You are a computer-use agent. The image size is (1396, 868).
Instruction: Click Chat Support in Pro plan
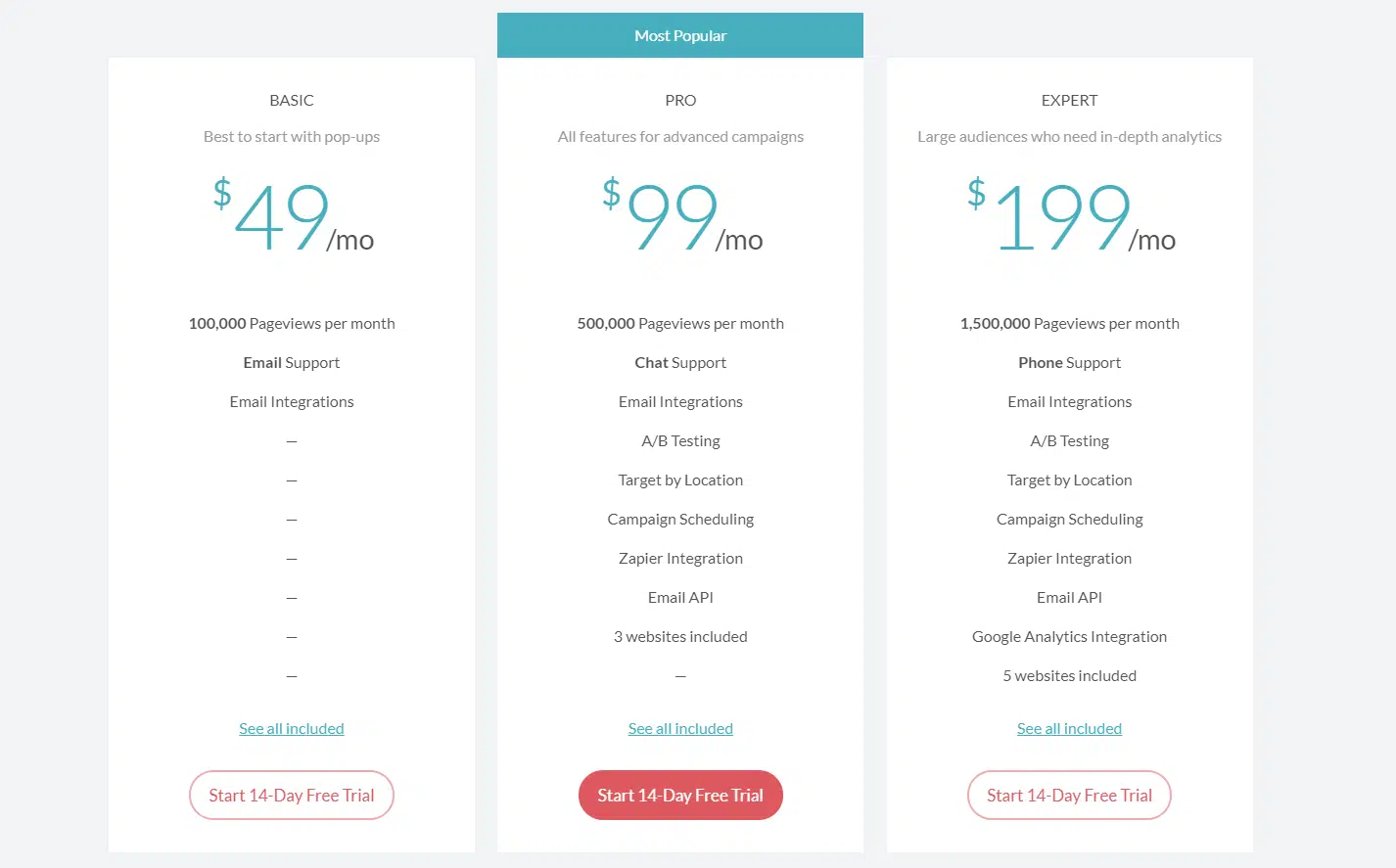680,363
